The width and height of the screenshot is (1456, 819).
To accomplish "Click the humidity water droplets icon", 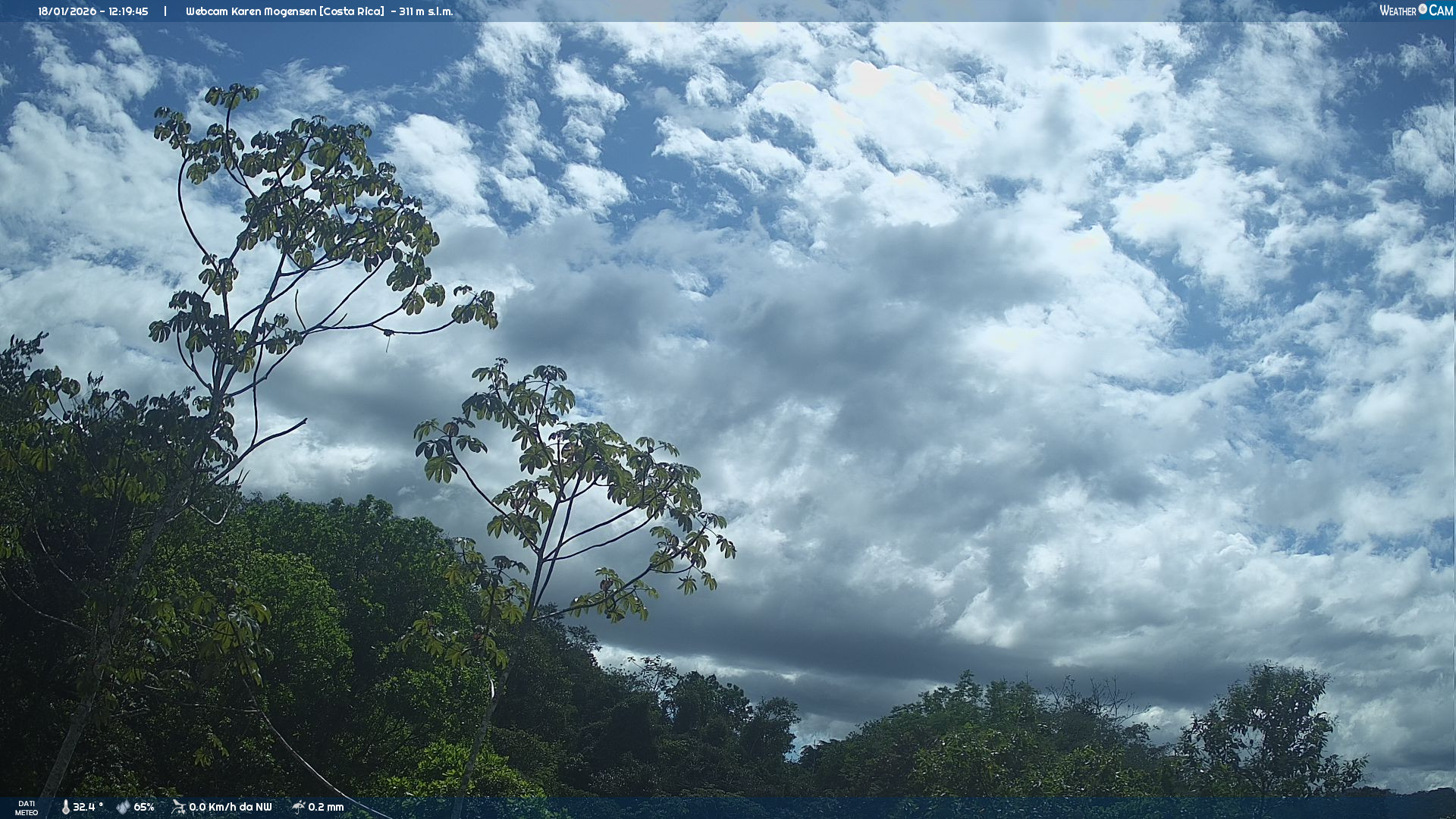I will tap(123, 807).
